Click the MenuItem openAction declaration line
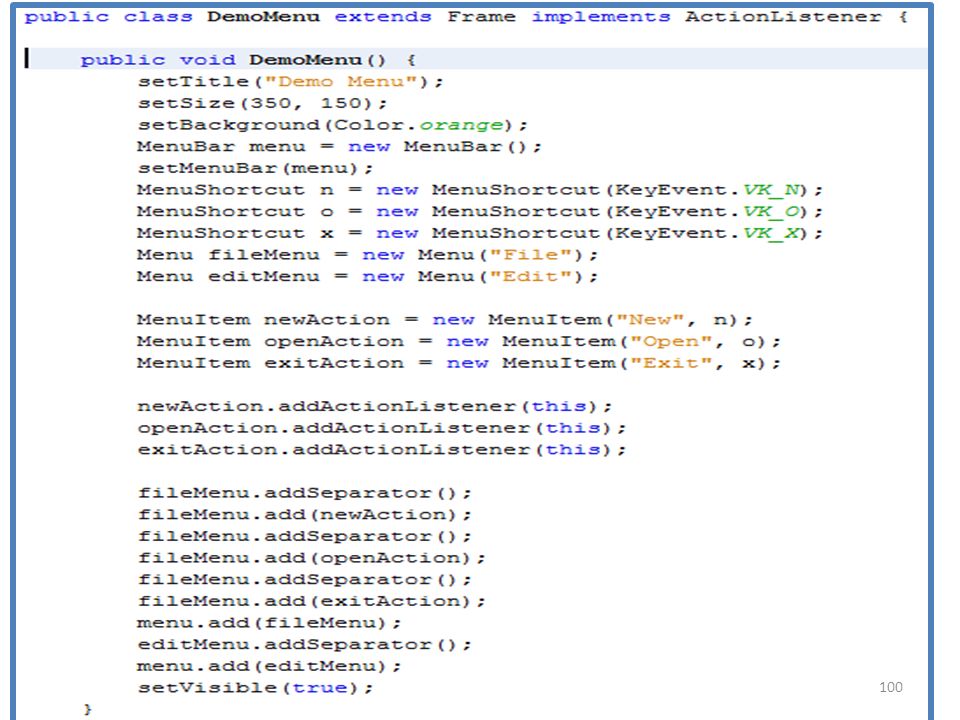960x720 pixels. click(459, 342)
